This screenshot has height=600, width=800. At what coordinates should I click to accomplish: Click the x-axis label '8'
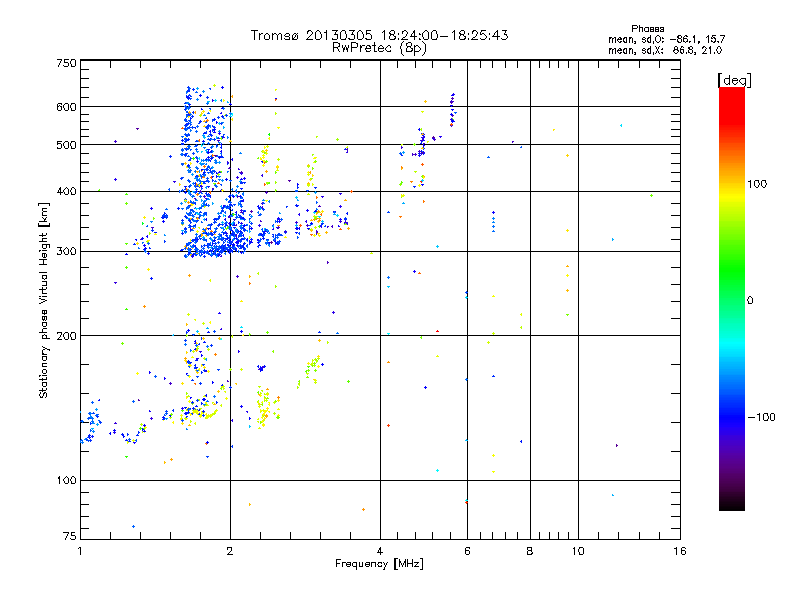click(x=530, y=551)
